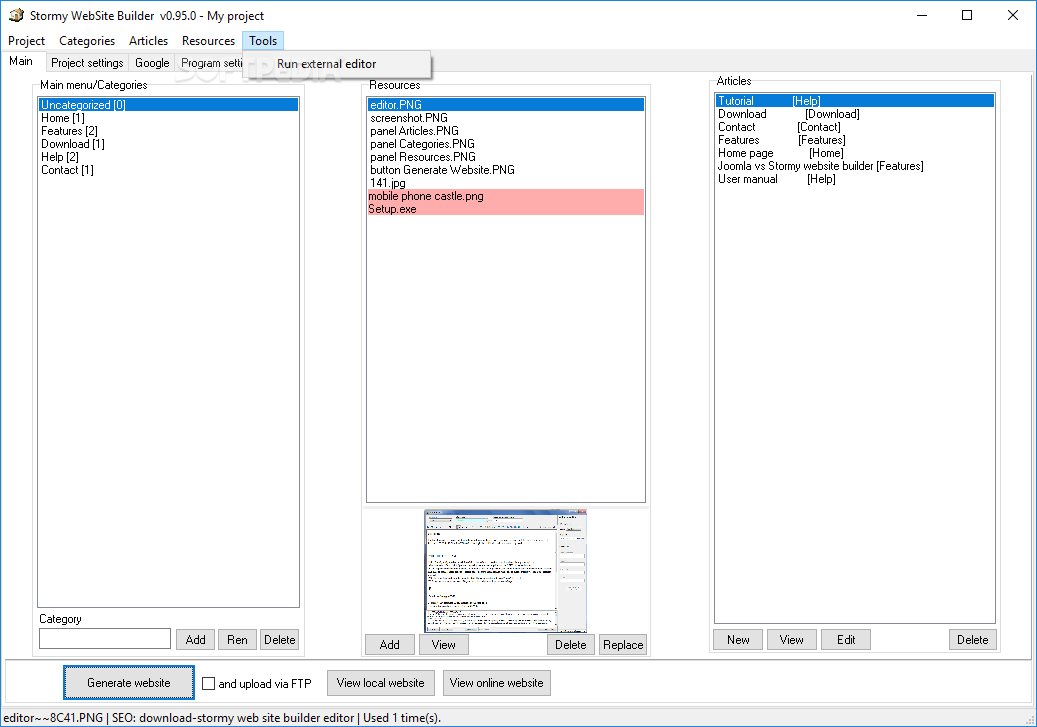Select 'Help [2]' category
The image size is (1037, 727).
click(x=169, y=157)
